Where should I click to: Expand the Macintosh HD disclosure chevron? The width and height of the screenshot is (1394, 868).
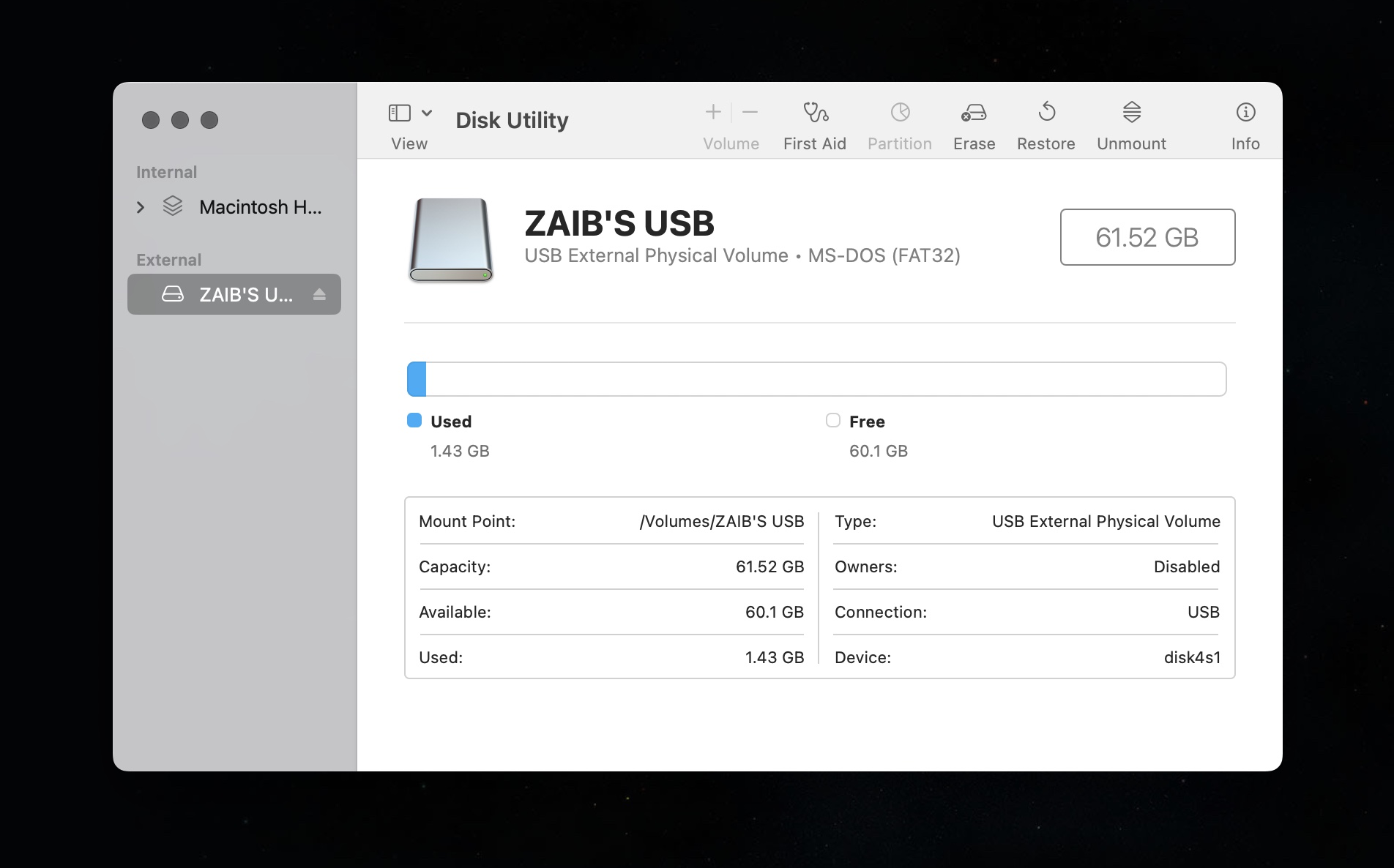tap(141, 208)
